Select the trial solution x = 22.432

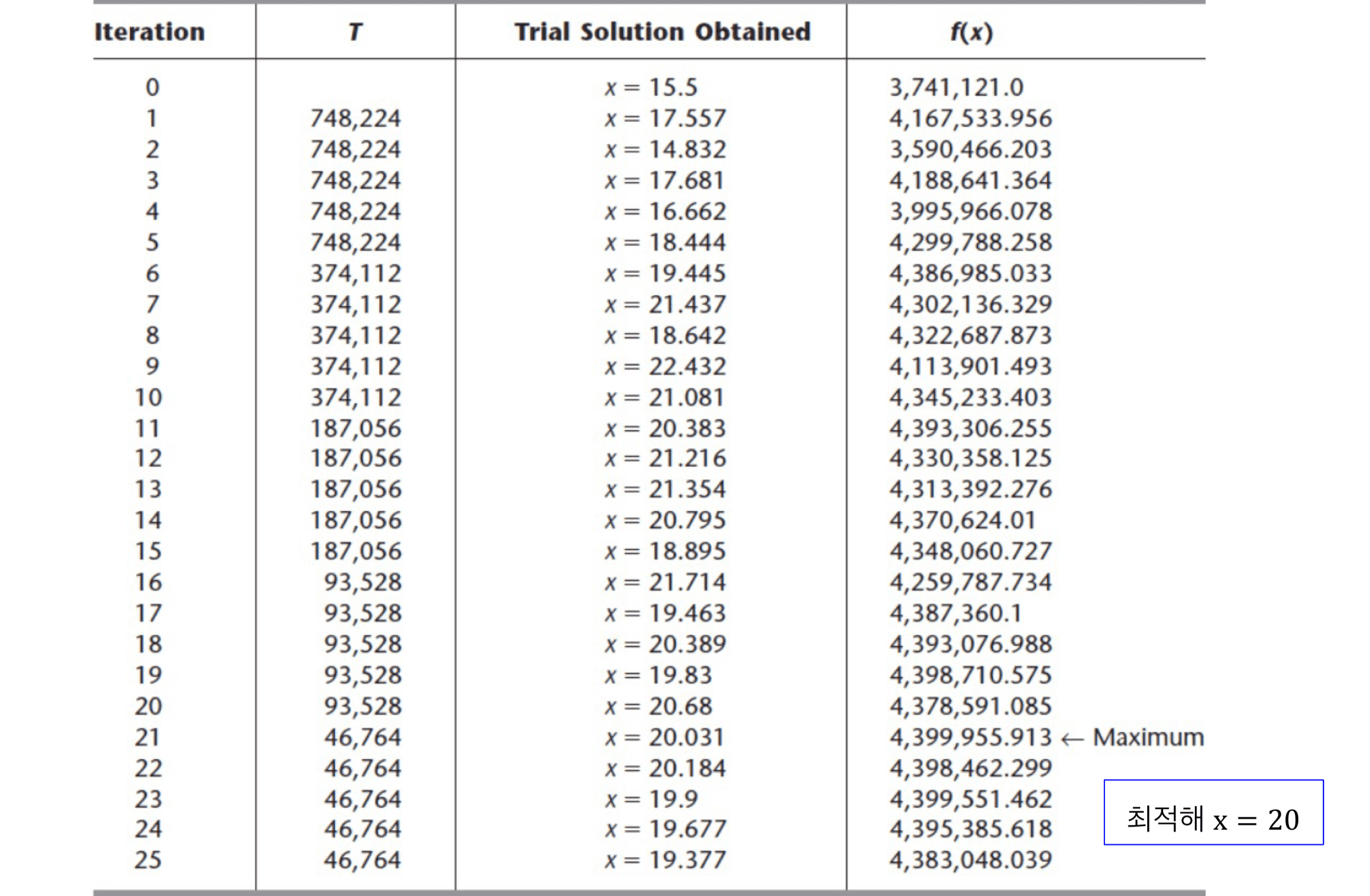pyautogui.click(x=665, y=367)
